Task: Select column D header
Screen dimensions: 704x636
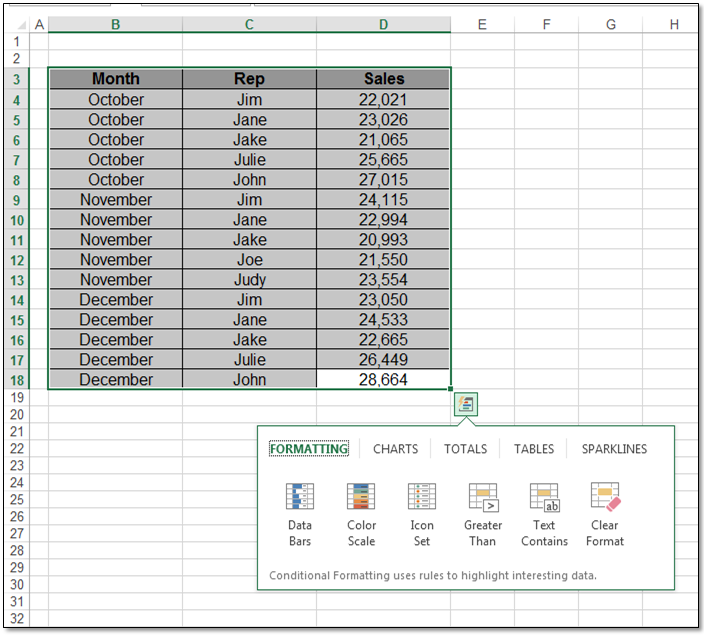Action: 383,24
